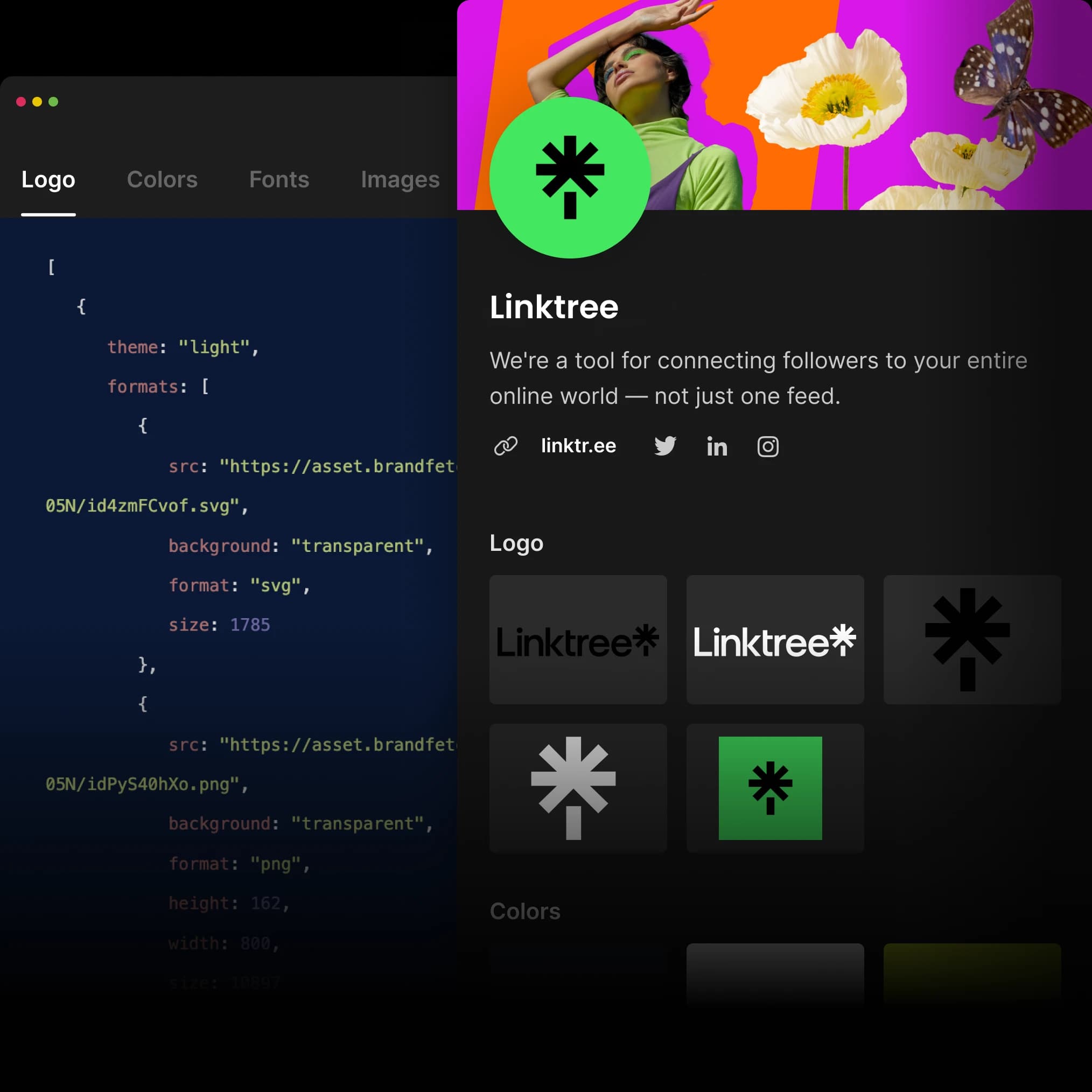This screenshot has height=1092, width=1092.
Task: Open Linktree's Instagram profile icon
Action: (767, 446)
